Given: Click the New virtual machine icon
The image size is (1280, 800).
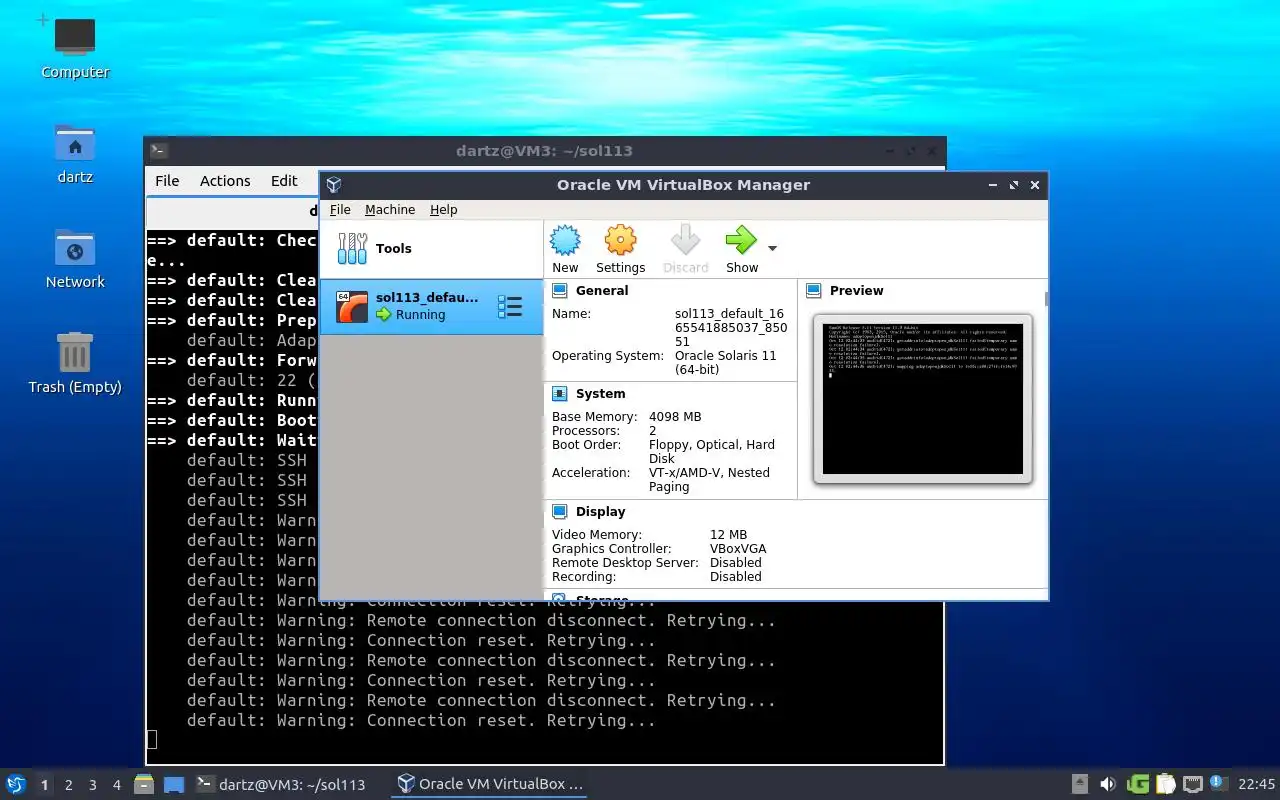Looking at the screenshot, I should pos(565,241).
